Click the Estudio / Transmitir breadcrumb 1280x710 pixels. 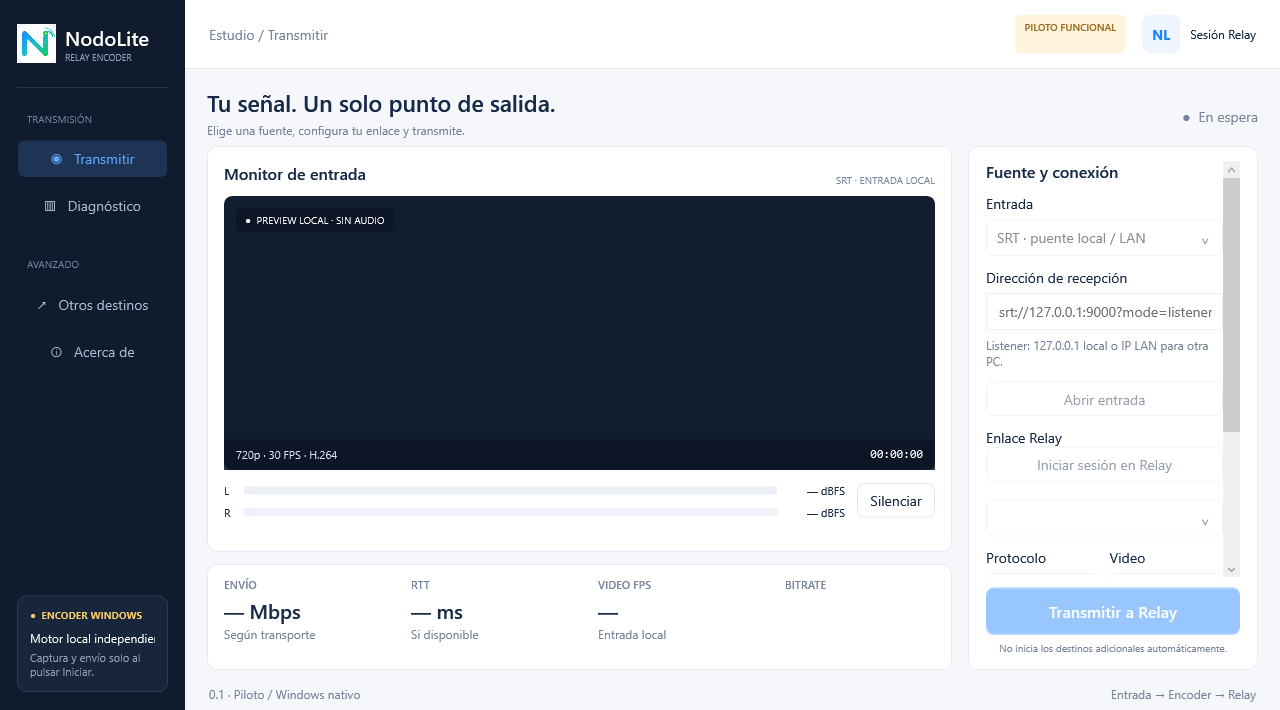click(268, 35)
